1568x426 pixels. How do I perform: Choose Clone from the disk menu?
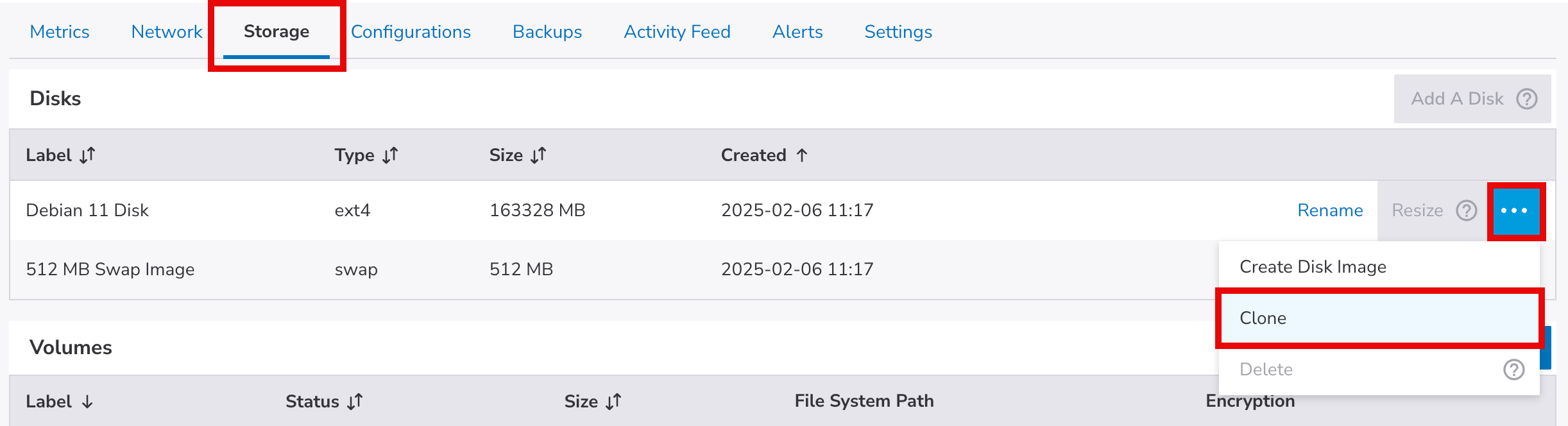tap(1263, 318)
